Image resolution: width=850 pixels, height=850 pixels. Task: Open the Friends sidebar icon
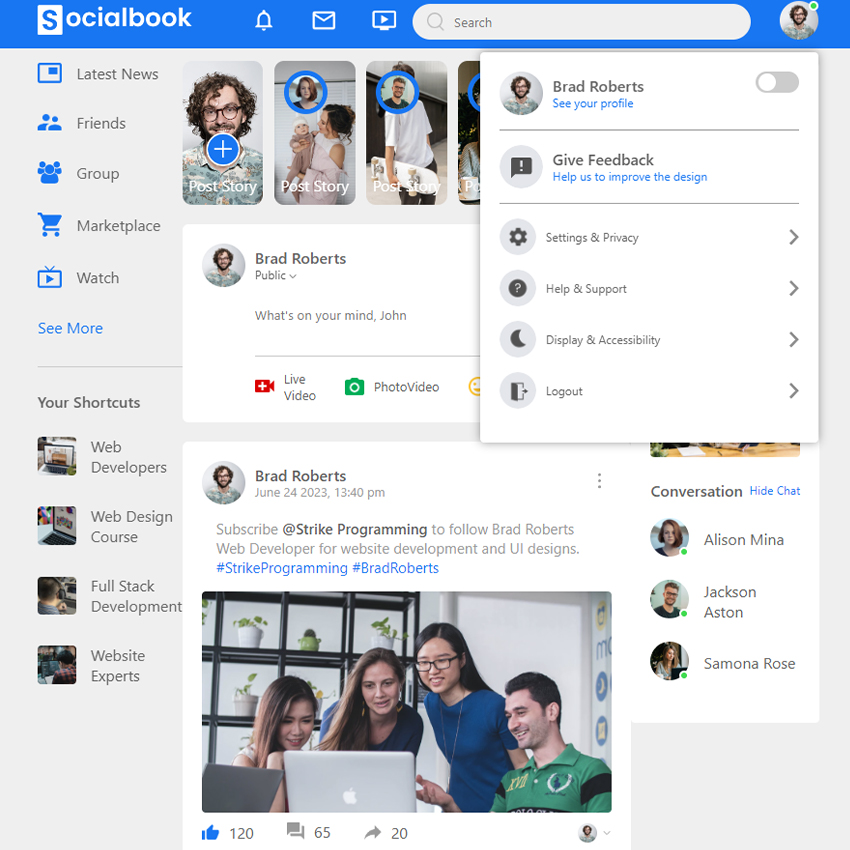[x=50, y=123]
